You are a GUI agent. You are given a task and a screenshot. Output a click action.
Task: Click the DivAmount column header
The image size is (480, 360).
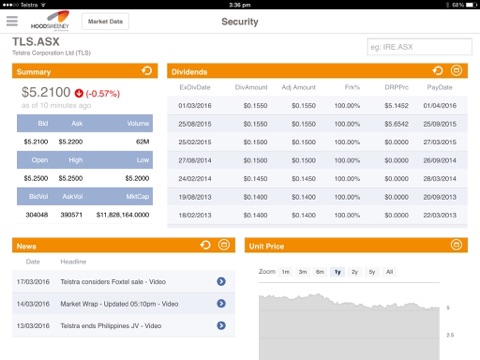pos(251,87)
